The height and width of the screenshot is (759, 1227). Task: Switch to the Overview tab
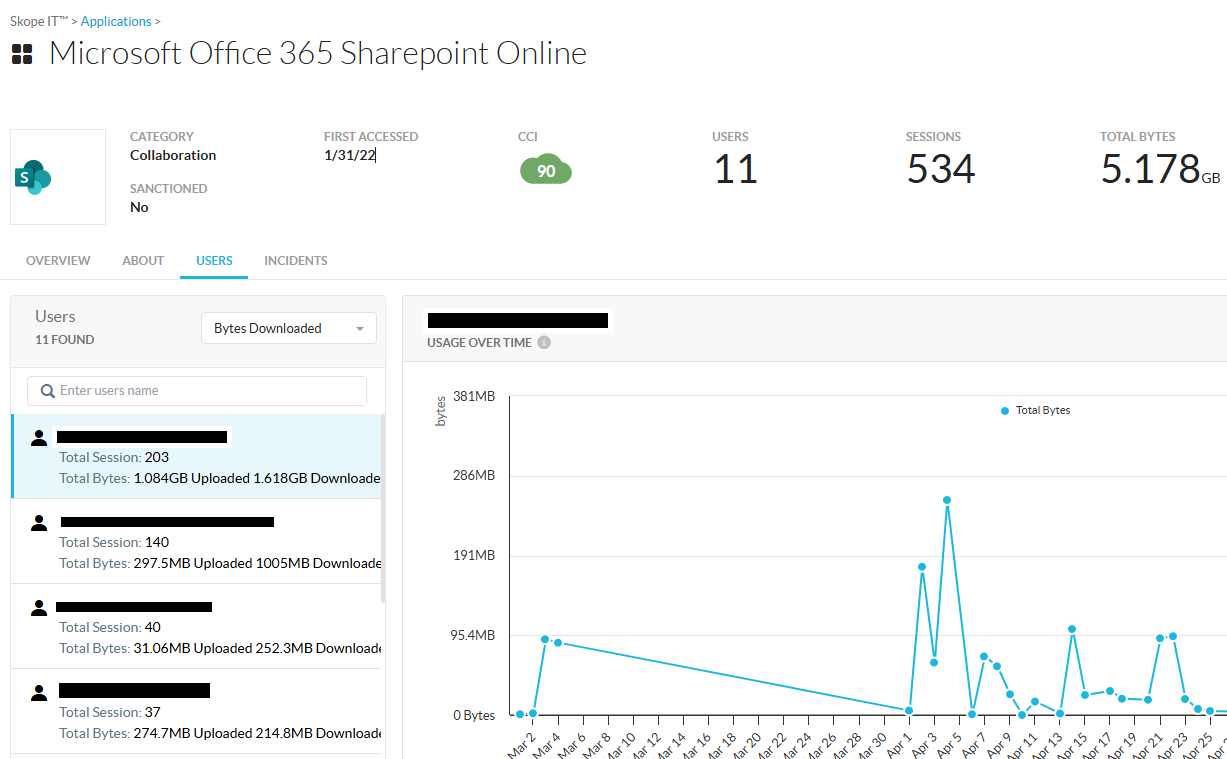(58, 261)
